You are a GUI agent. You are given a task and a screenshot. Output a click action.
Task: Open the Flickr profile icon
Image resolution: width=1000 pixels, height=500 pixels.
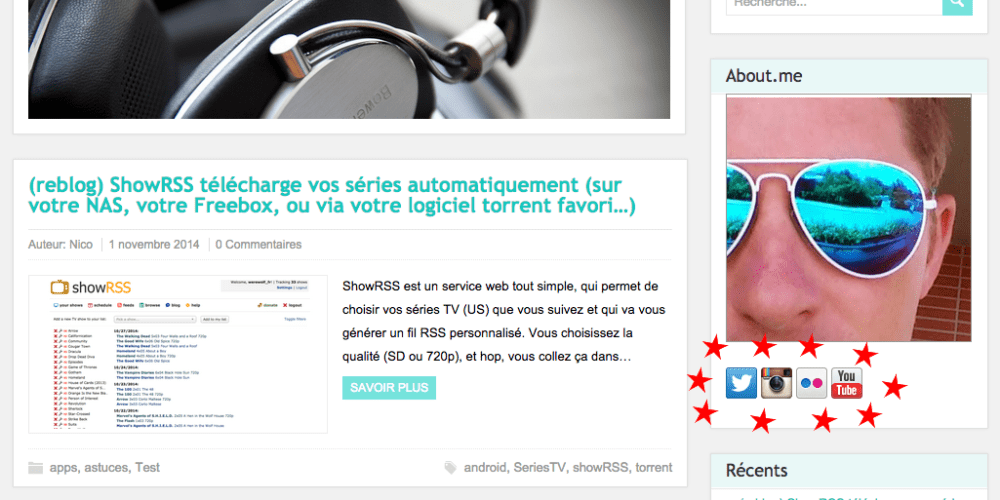tap(811, 383)
